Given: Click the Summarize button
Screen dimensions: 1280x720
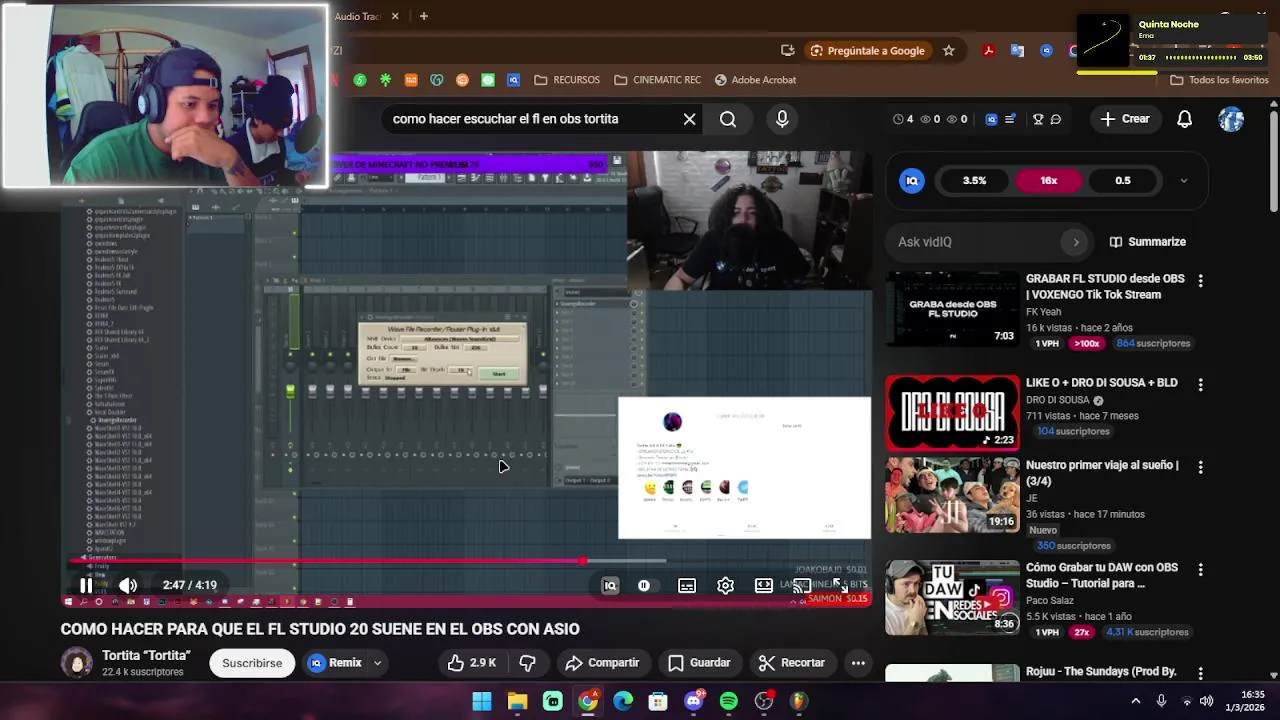Looking at the screenshot, I should pos(1147,242).
